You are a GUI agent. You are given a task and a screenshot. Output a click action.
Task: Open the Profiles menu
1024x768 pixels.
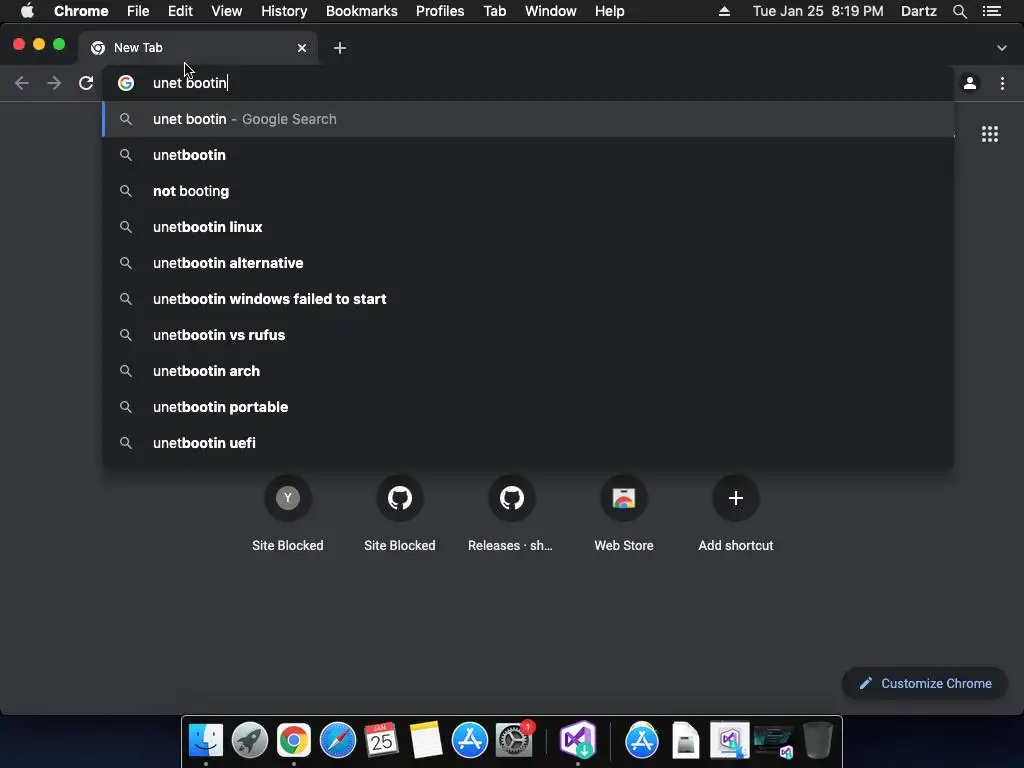coord(440,11)
